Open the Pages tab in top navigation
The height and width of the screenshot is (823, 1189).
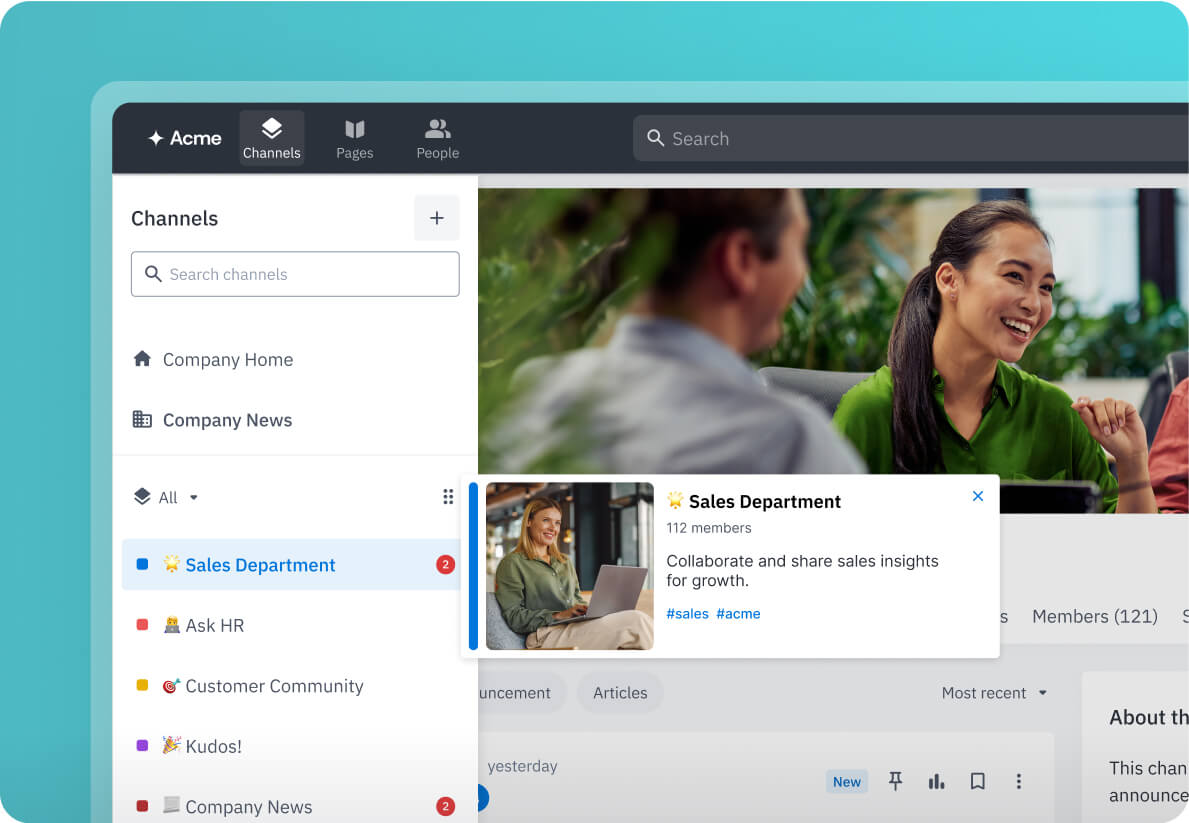[x=354, y=138]
